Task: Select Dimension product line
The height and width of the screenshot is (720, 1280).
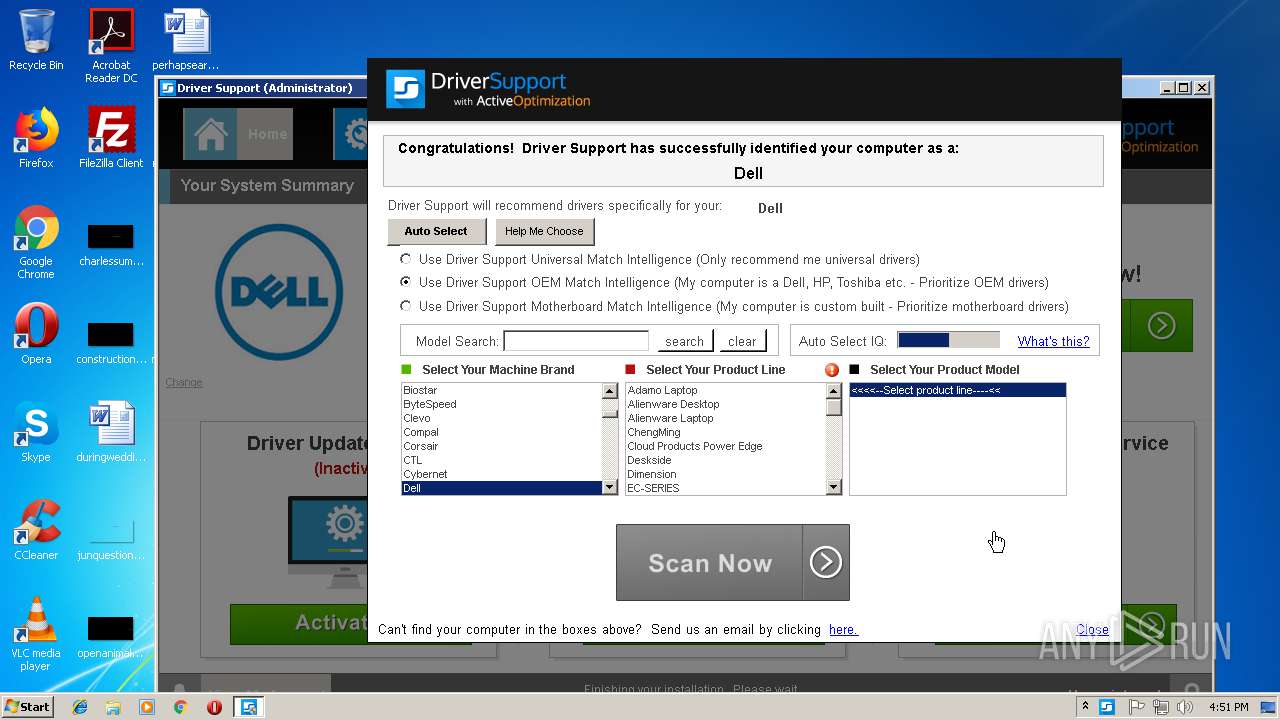Action: pos(725,474)
